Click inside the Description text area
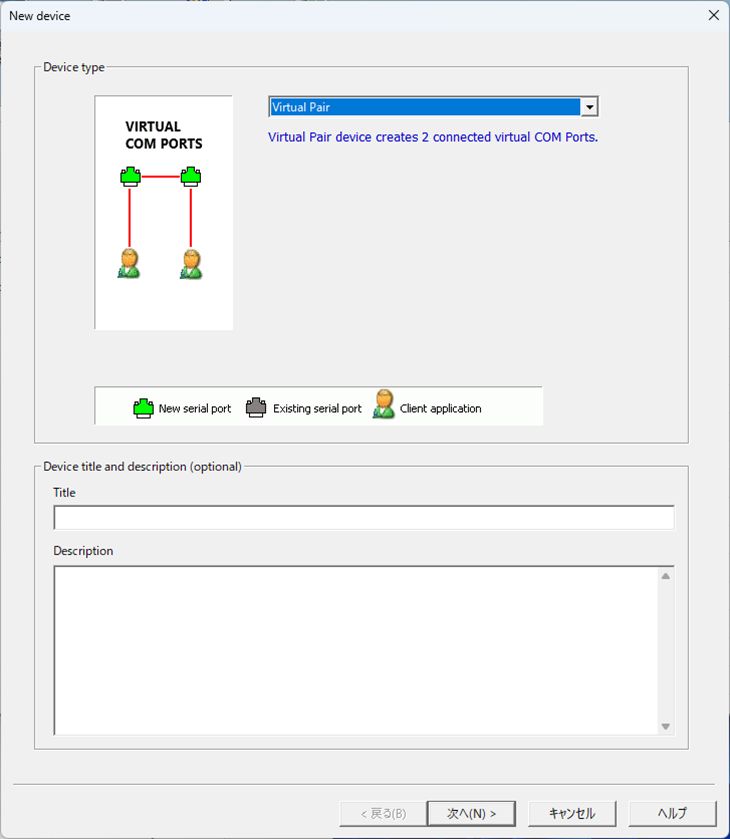The height and width of the screenshot is (839, 730). (x=356, y=650)
